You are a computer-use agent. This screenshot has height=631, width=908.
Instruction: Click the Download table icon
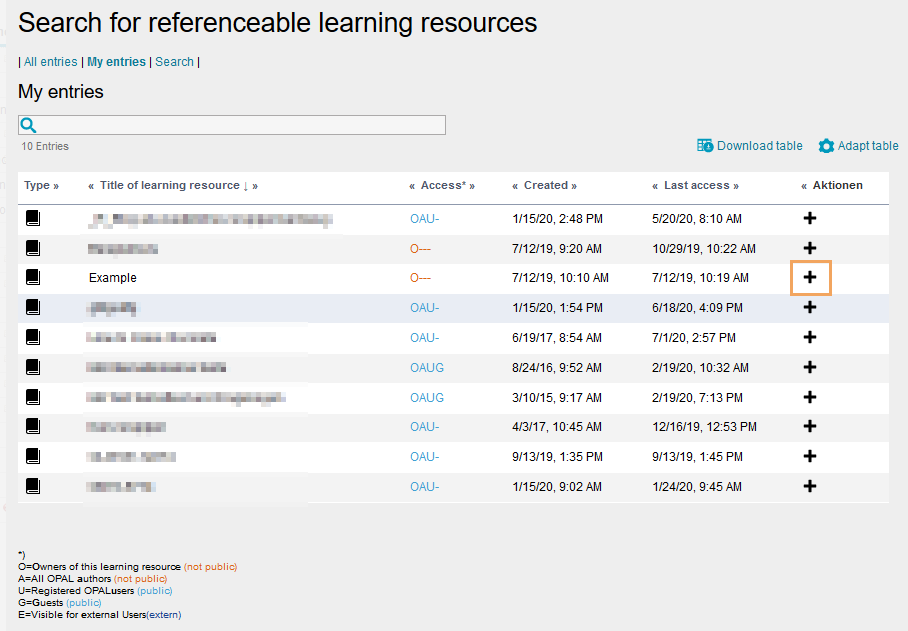tap(705, 146)
